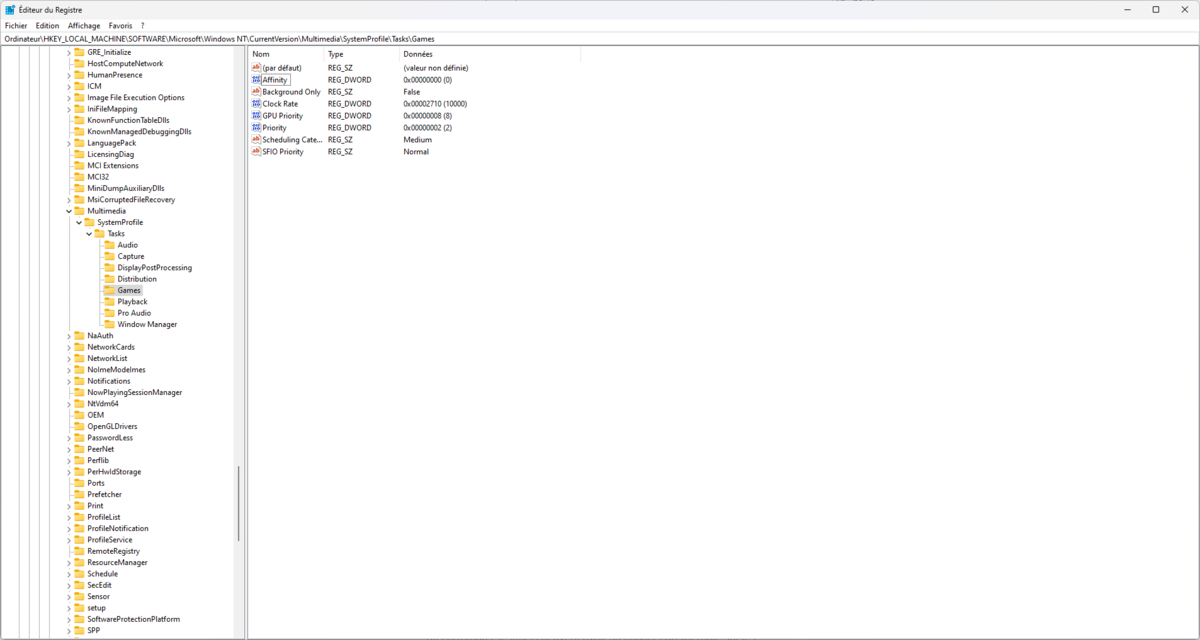The height and width of the screenshot is (640, 1200).
Task: Select the MCI Extensions key
Action: tap(113, 165)
